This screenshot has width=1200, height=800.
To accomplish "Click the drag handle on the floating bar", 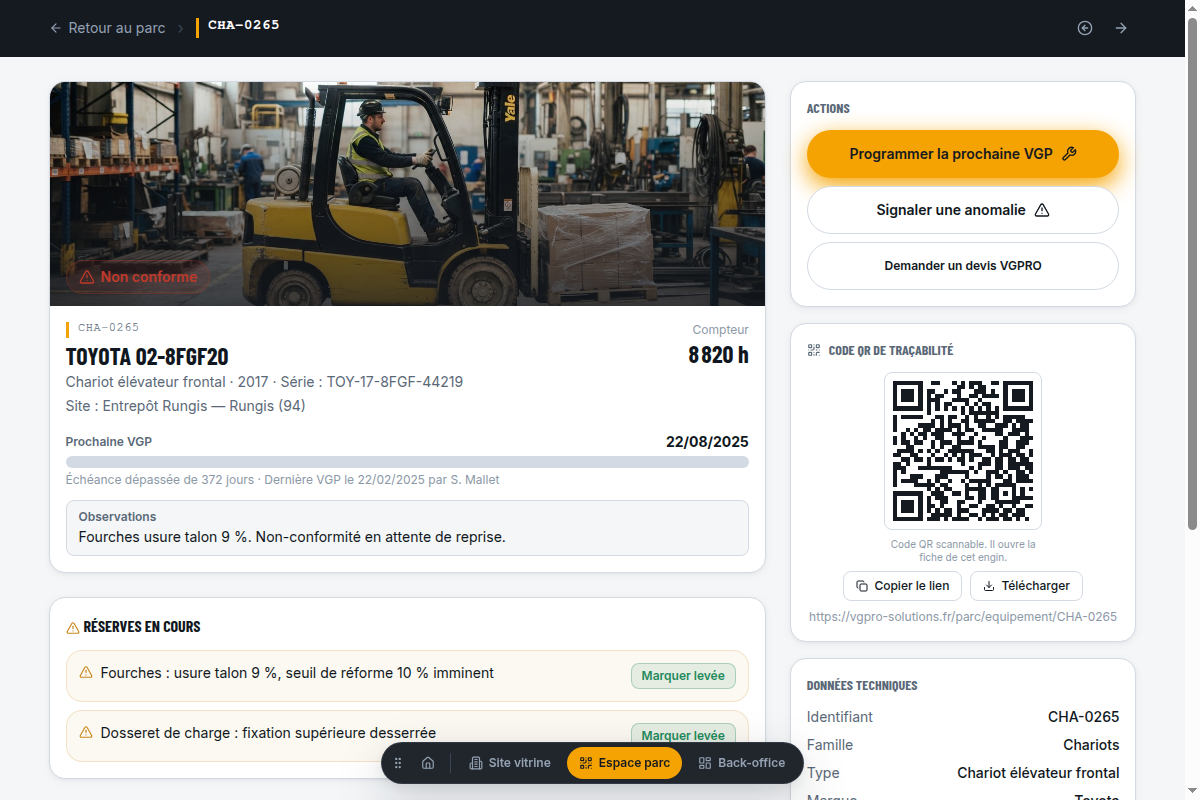I will 398,763.
